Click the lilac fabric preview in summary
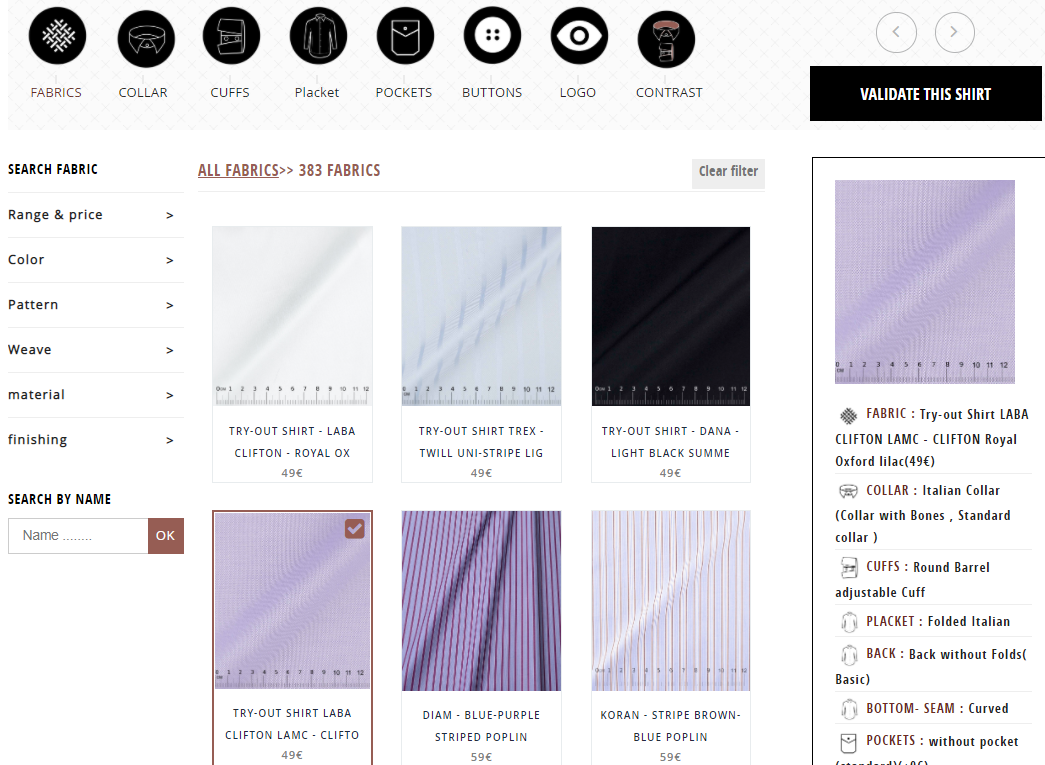The width and height of the screenshot is (1045, 765). (x=925, y=282)
